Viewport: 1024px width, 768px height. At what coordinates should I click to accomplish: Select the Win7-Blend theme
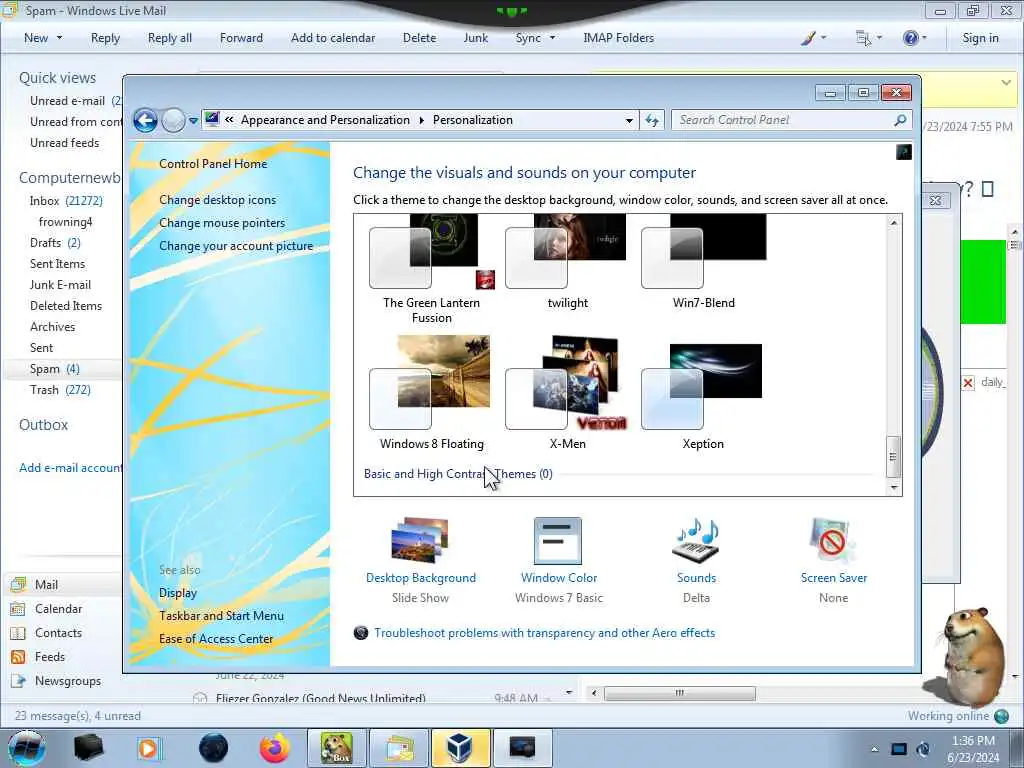[x=703, y=261]
